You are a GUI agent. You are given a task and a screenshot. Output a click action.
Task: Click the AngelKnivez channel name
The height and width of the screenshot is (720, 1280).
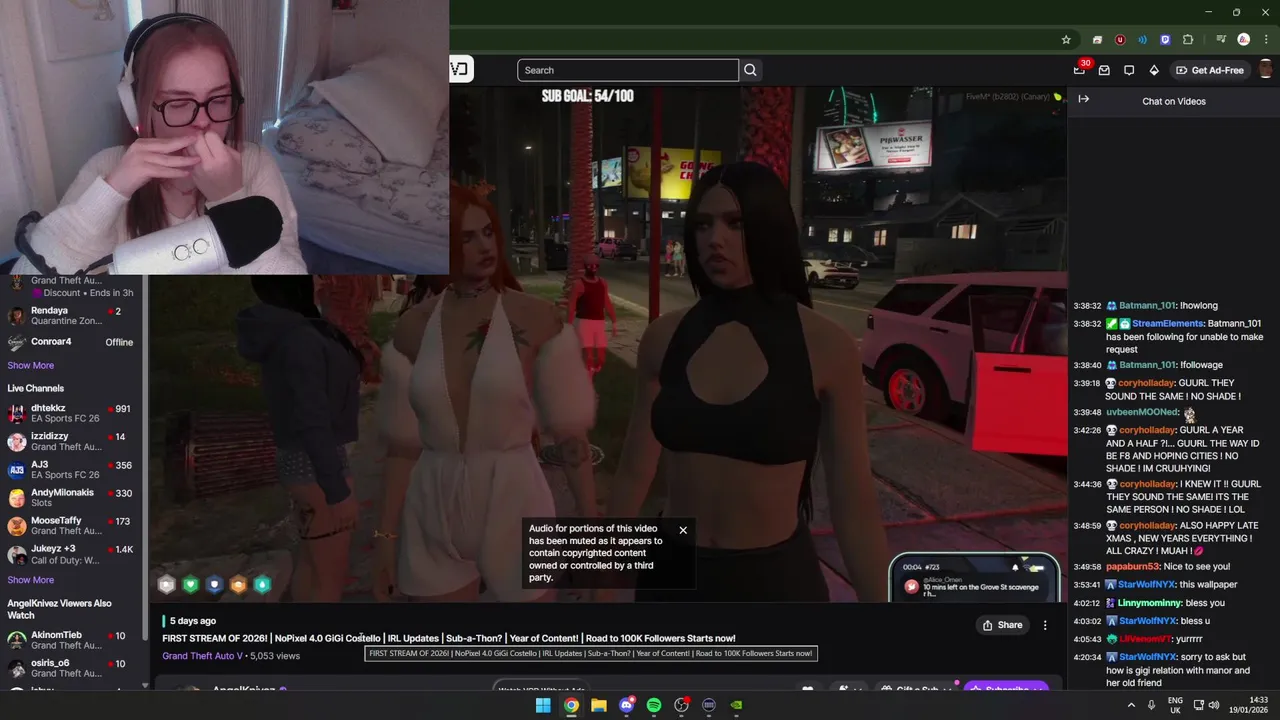tap(243, 690)
